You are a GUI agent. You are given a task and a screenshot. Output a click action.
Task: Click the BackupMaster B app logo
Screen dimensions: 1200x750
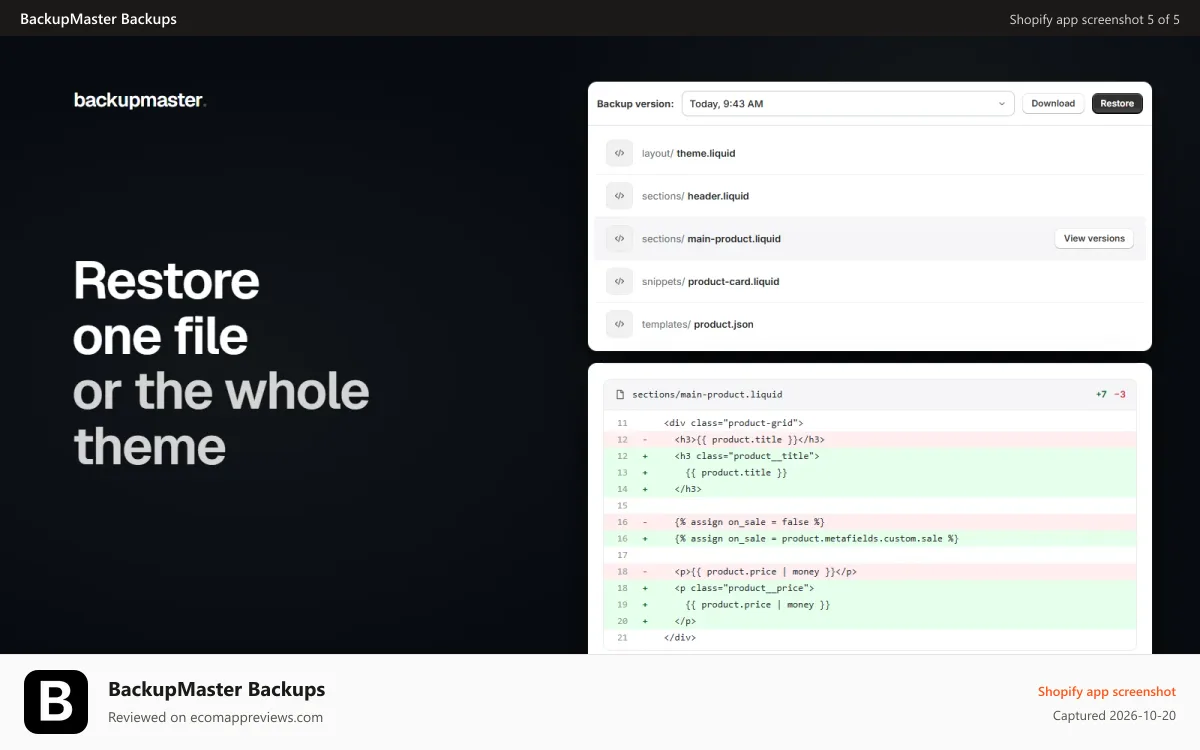point(56,702)
